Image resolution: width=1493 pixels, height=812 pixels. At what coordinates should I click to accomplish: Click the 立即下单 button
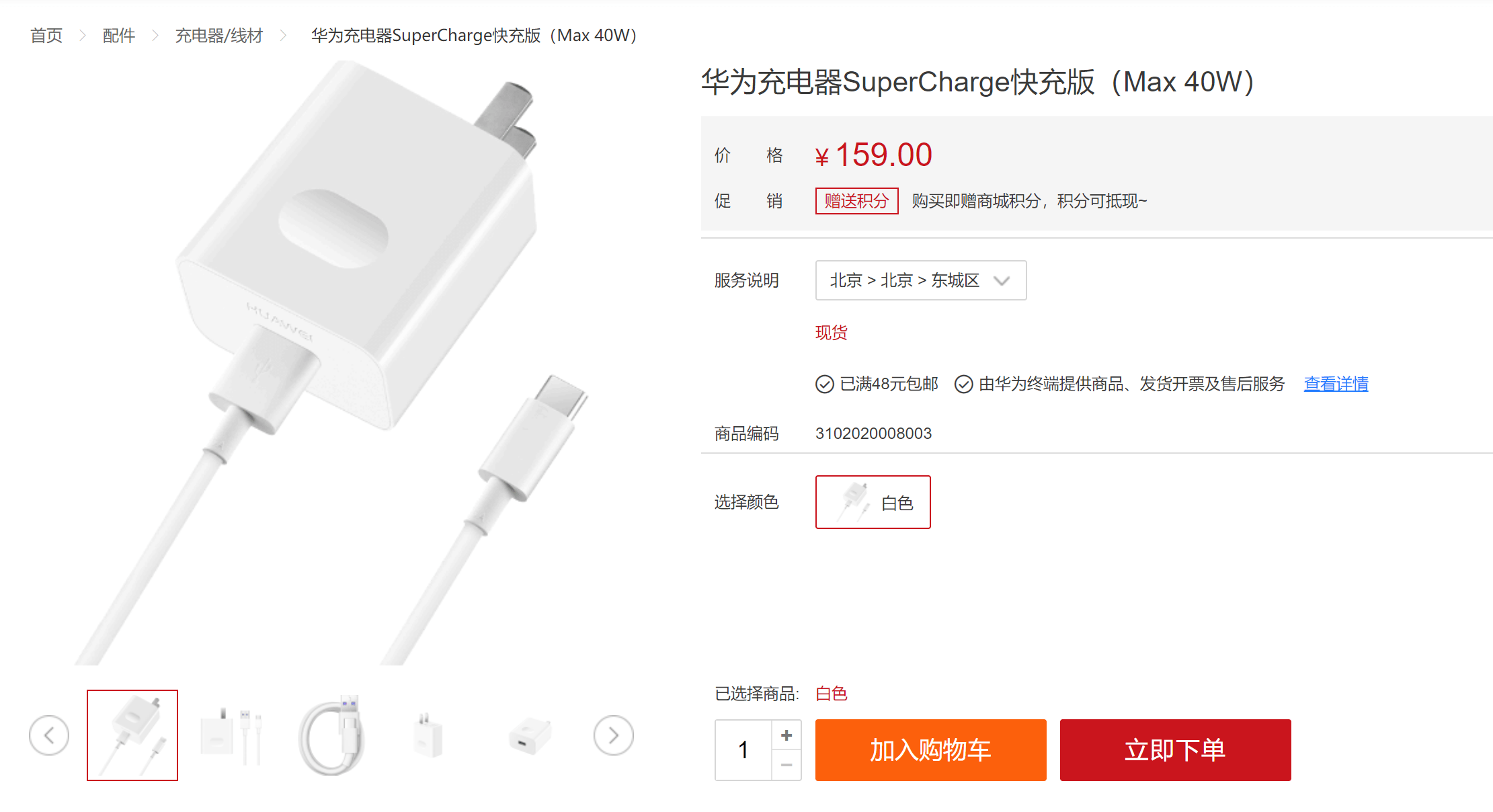point(1175,750)
